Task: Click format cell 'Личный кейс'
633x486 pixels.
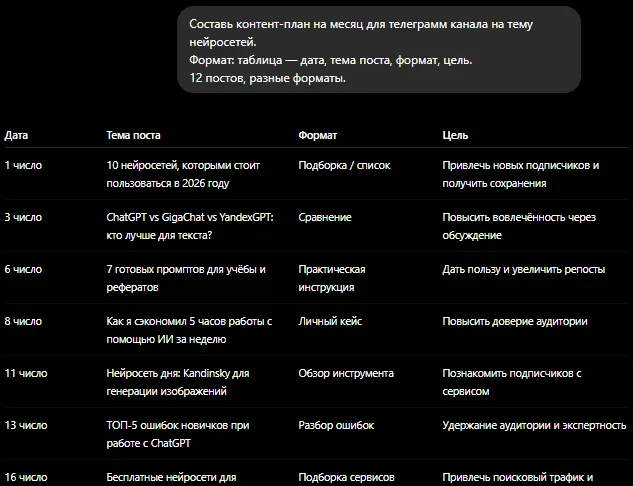Action: click(330, 321)
